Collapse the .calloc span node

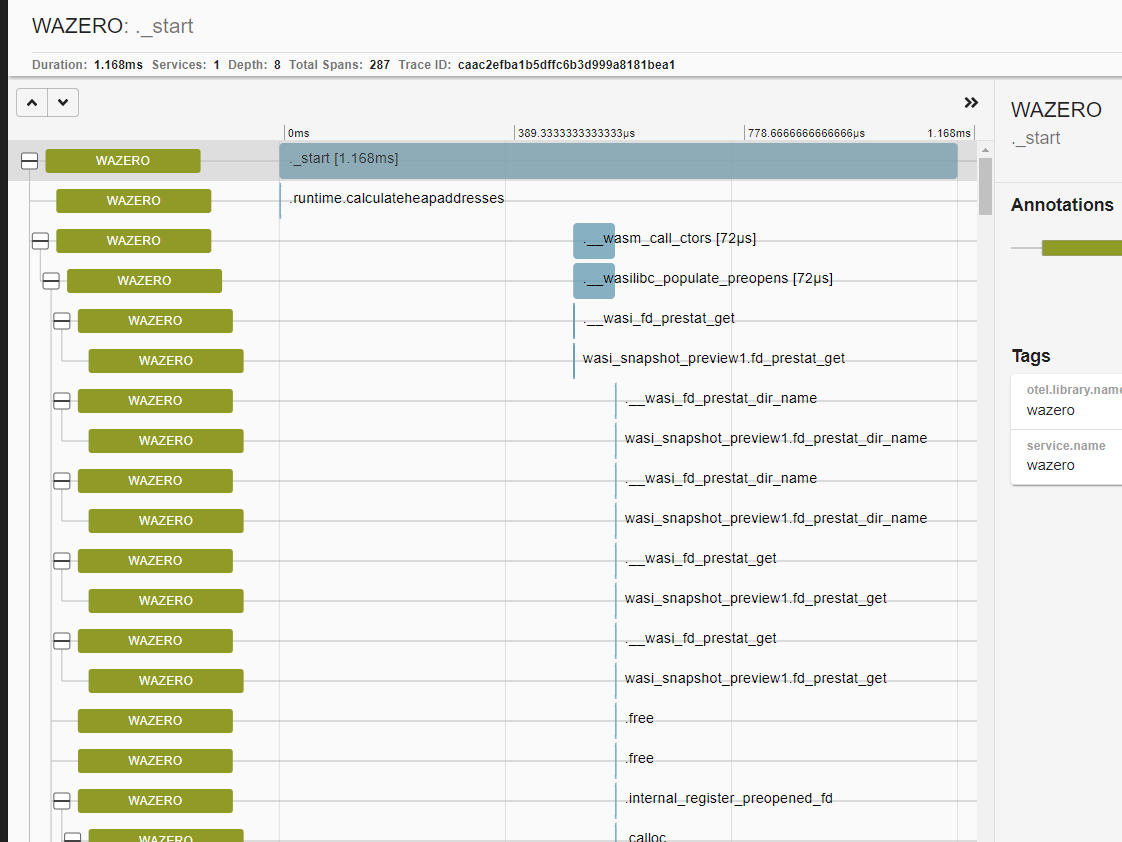(72, 837)
